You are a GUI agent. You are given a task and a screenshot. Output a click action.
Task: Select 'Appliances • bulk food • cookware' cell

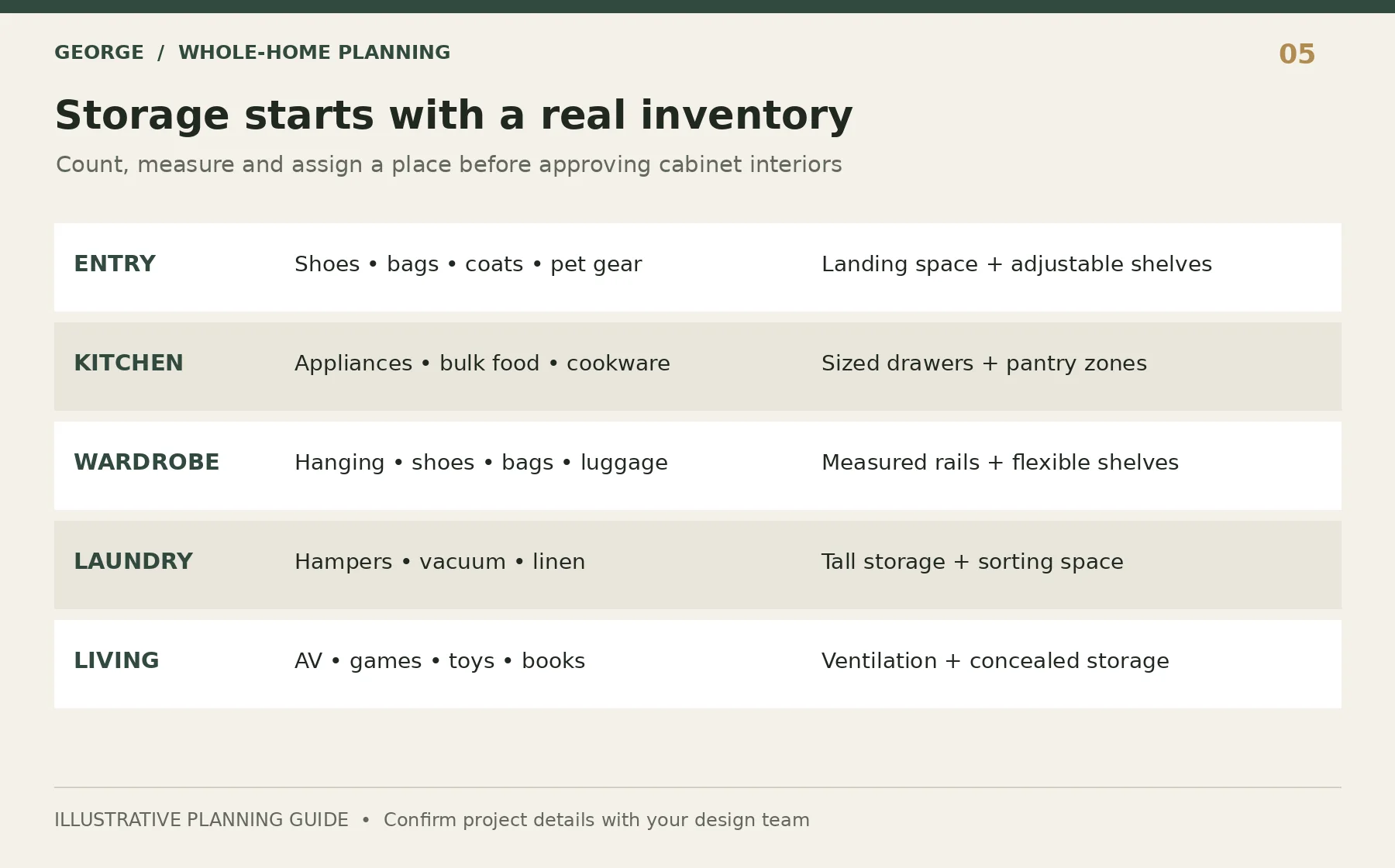coord(482,363)
